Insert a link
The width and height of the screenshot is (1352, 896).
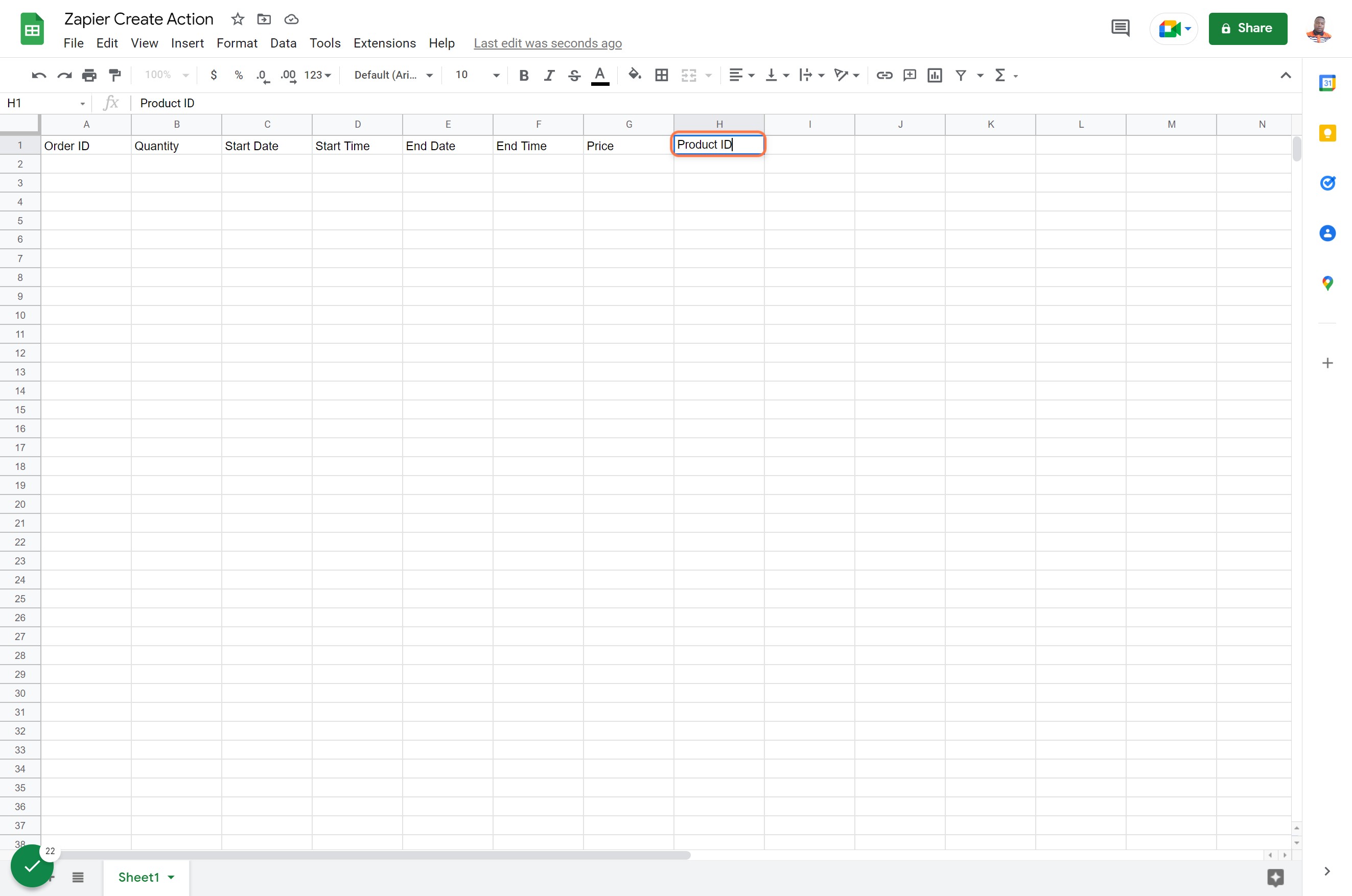884,76
